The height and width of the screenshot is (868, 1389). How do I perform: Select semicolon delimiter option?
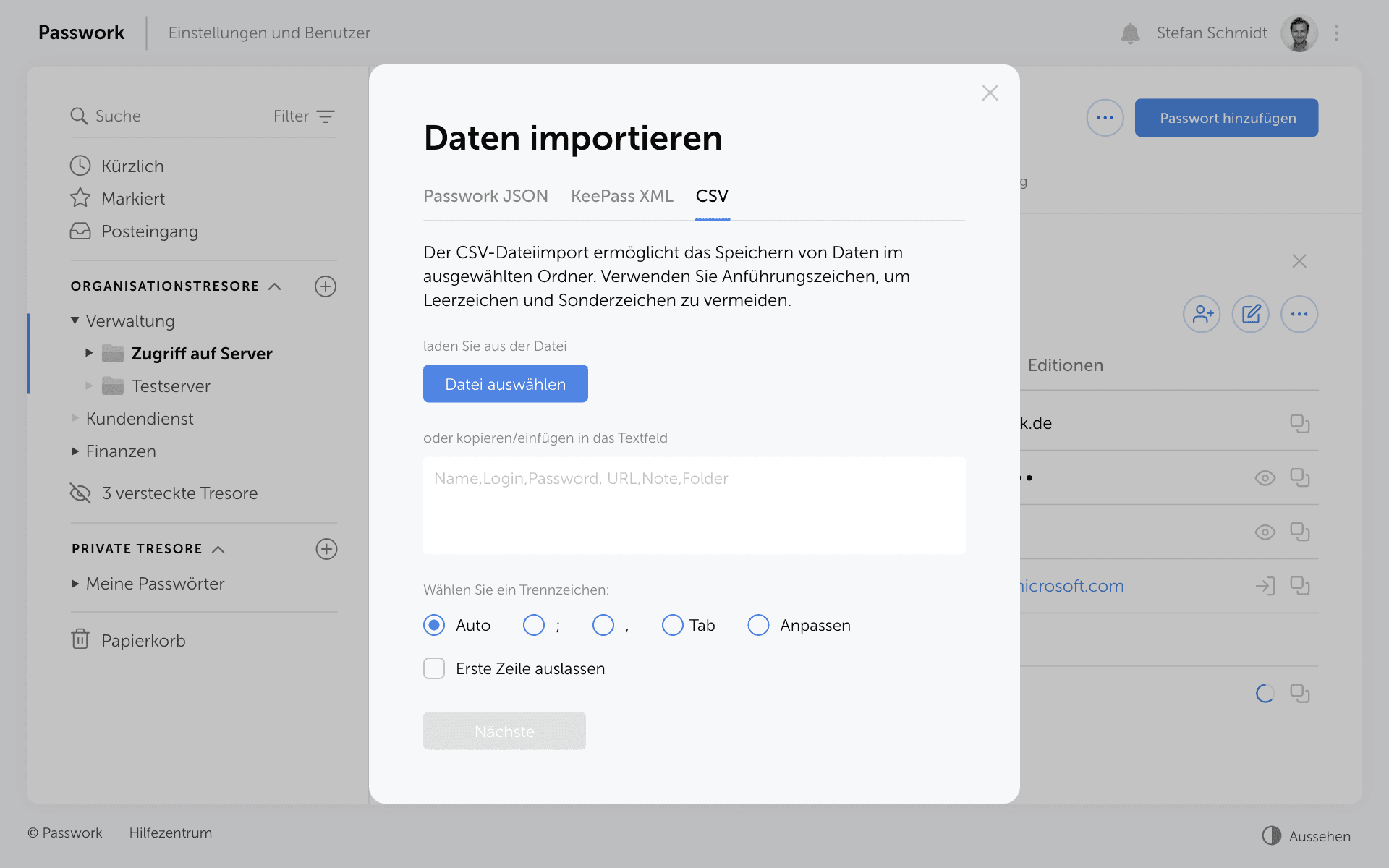coord(534,625)
